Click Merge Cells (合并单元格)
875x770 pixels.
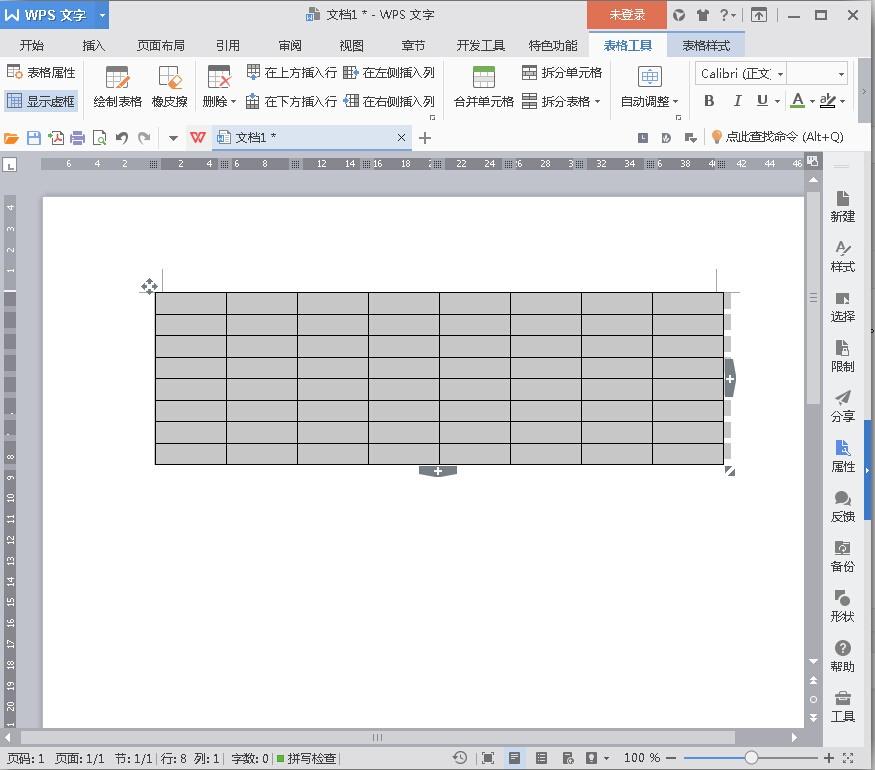(484, 86)
